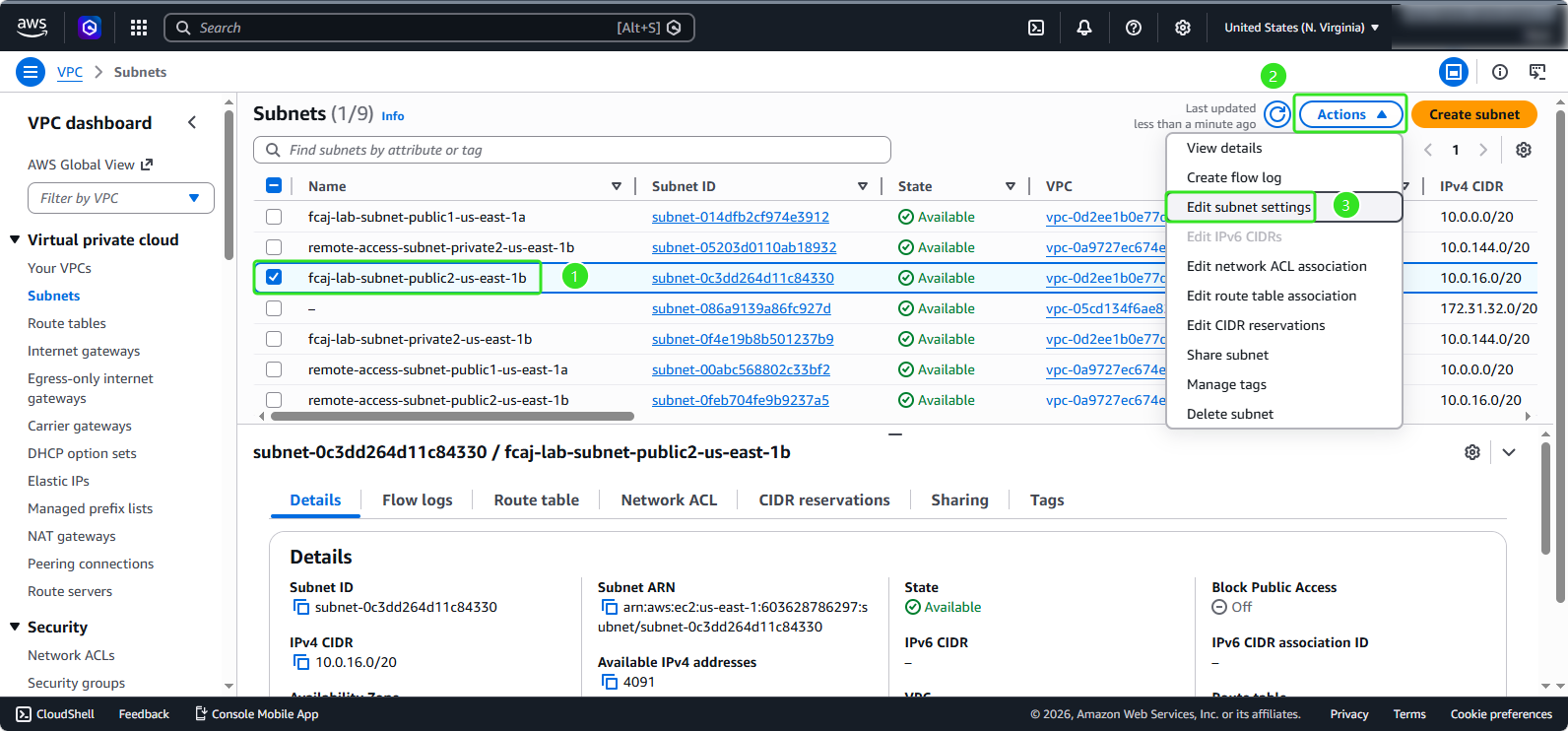Open the Filter by VPC dropdown
This screenshot has width=1568, height=731.
[121, 198]
